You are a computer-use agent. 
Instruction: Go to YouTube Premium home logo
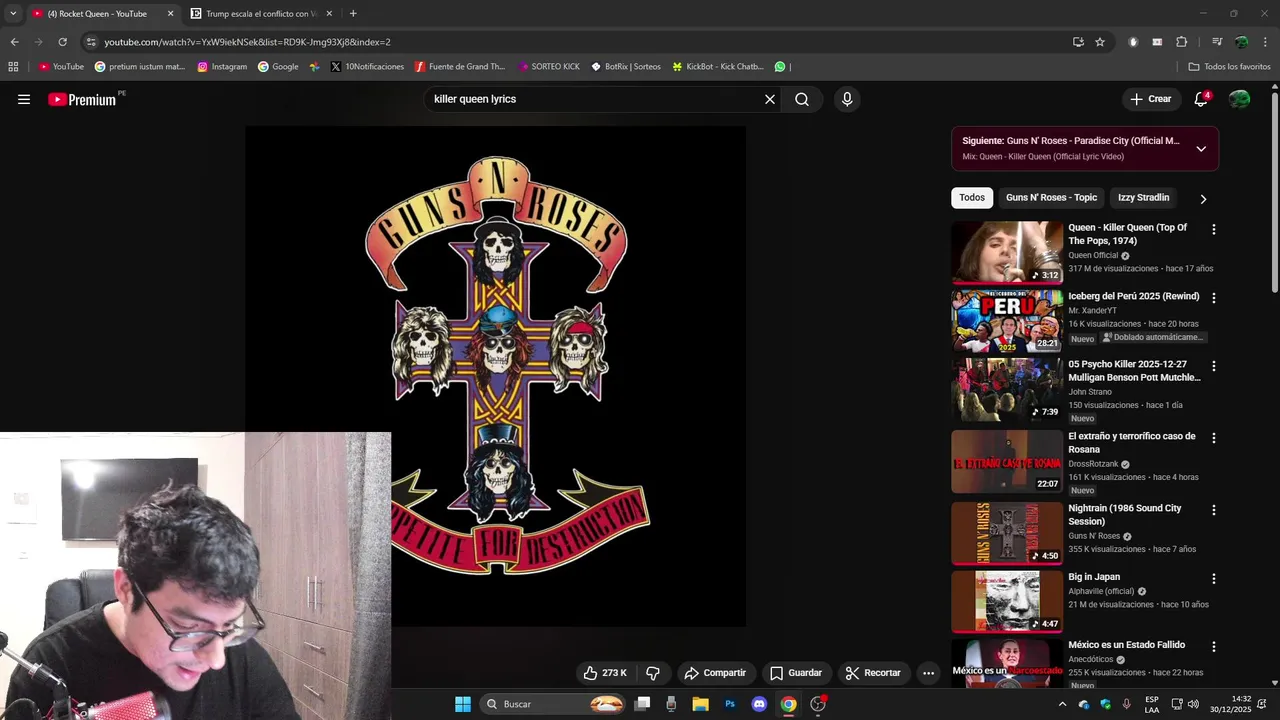tap(82, 99)
